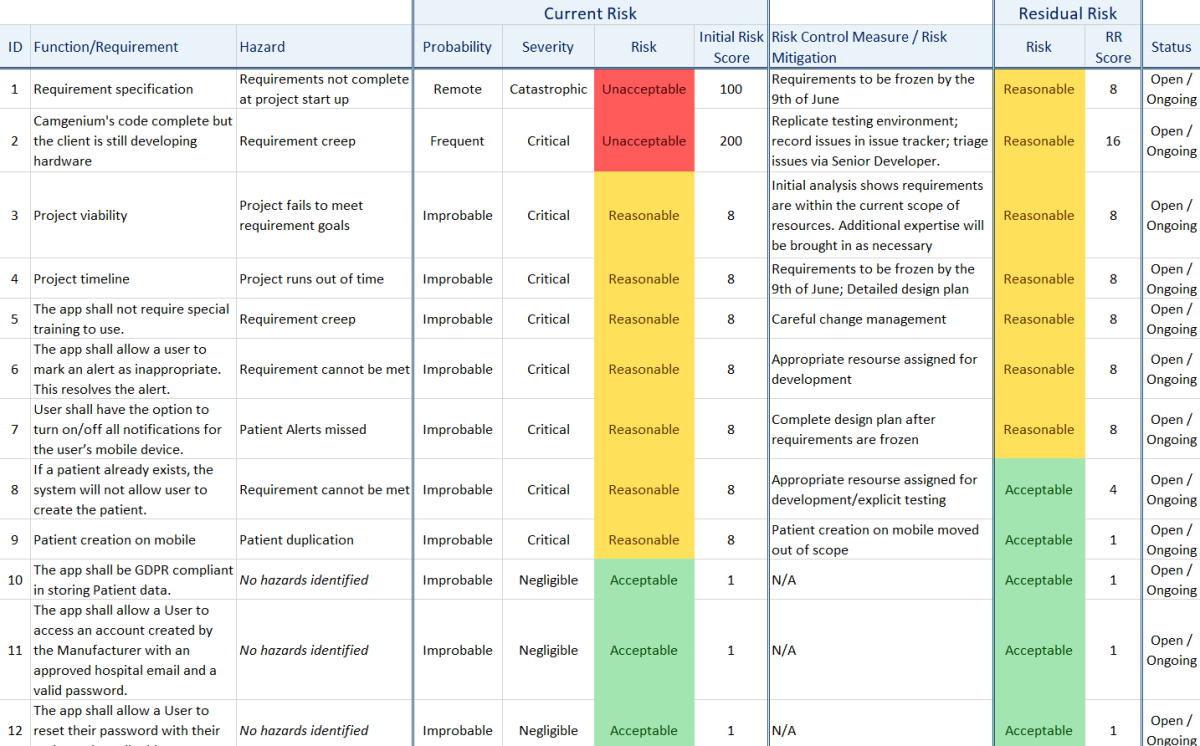Select the Frequent probability cell
The width and height of the screenshot is (1200, 746).
click(457, 141)
